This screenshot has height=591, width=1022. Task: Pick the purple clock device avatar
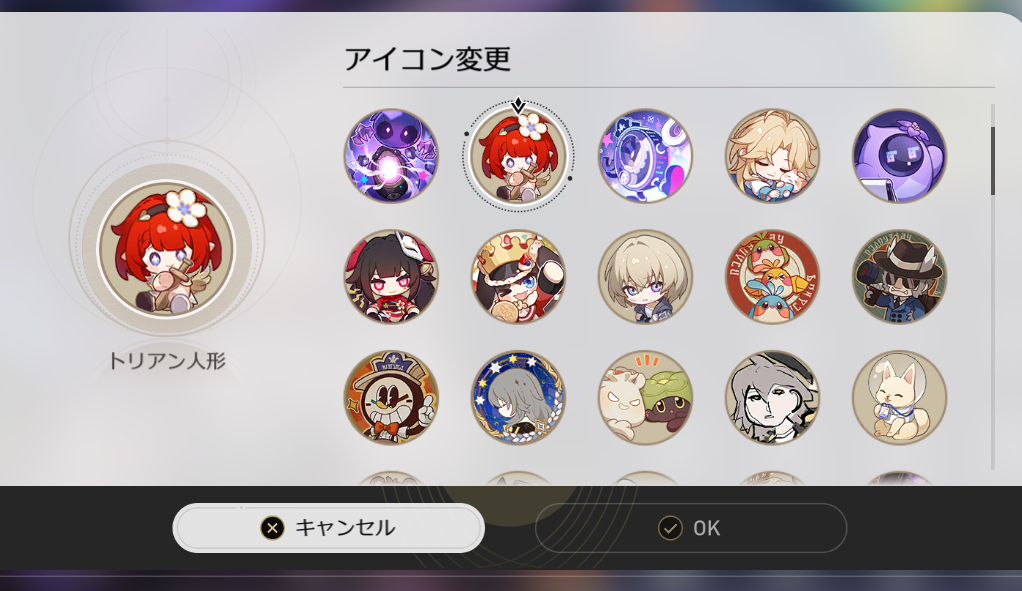[645, 156]
